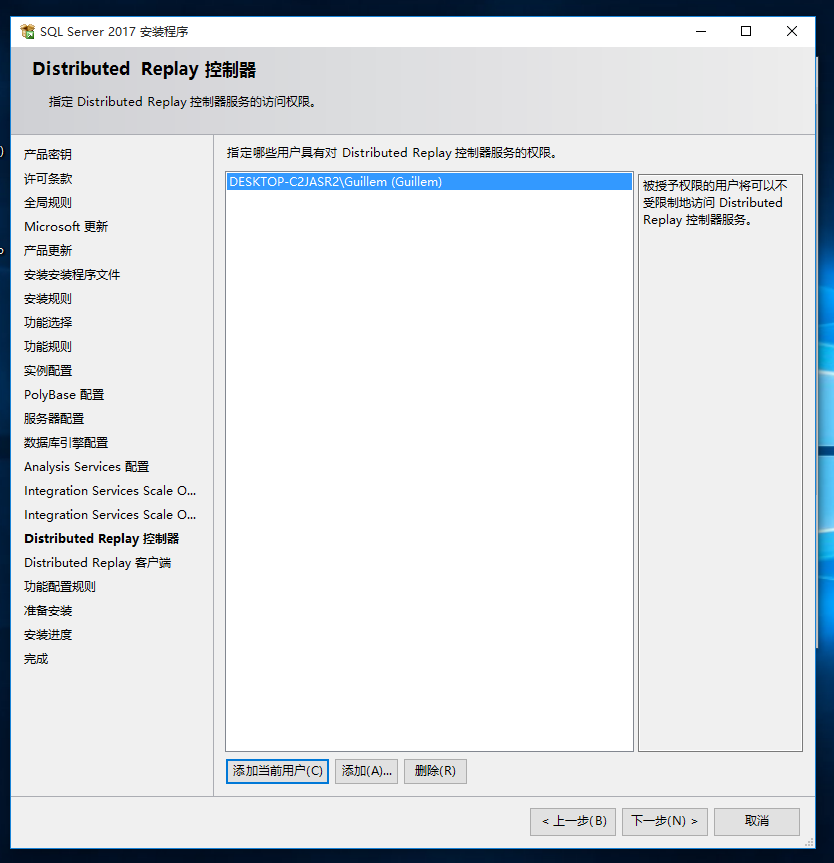
Task: Click 产品更新 step in sidebar
Action: (x=48, y=251)
